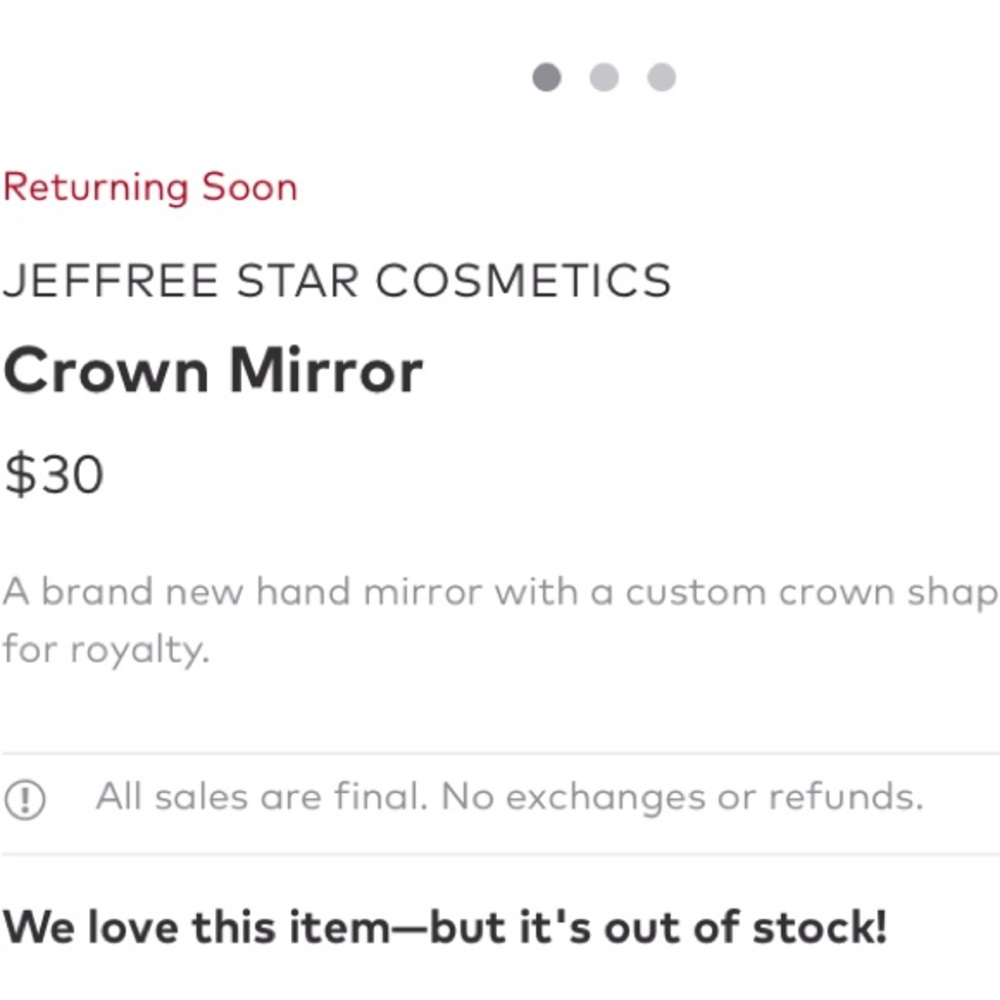Click the 'for royalty.' description line

point(106,651)
